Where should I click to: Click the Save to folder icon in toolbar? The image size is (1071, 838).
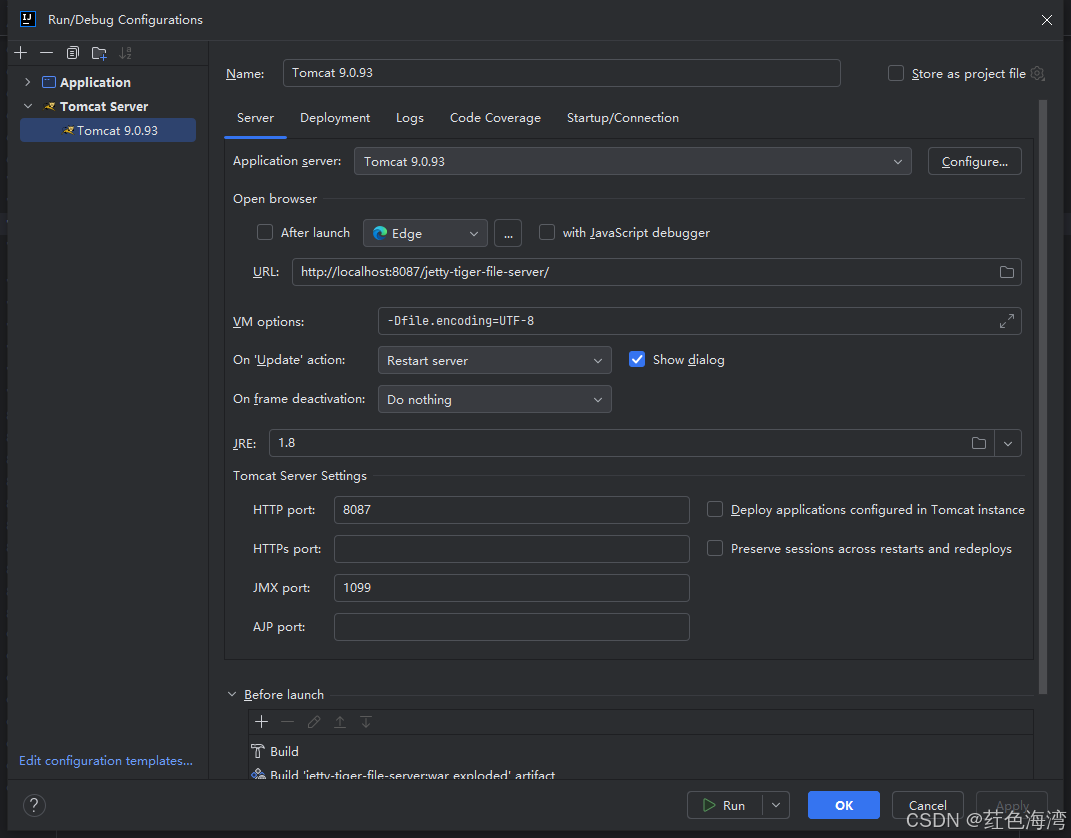(98, 53)
